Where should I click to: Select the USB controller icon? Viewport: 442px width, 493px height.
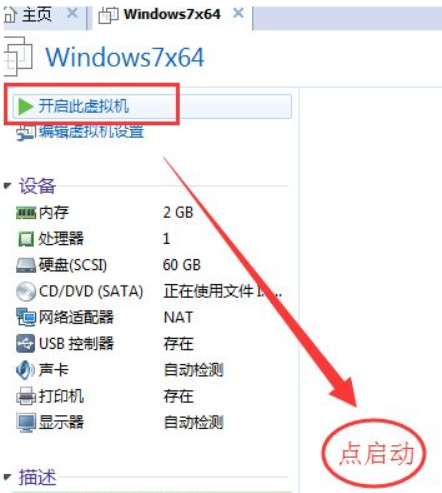(x=26, y=343)
